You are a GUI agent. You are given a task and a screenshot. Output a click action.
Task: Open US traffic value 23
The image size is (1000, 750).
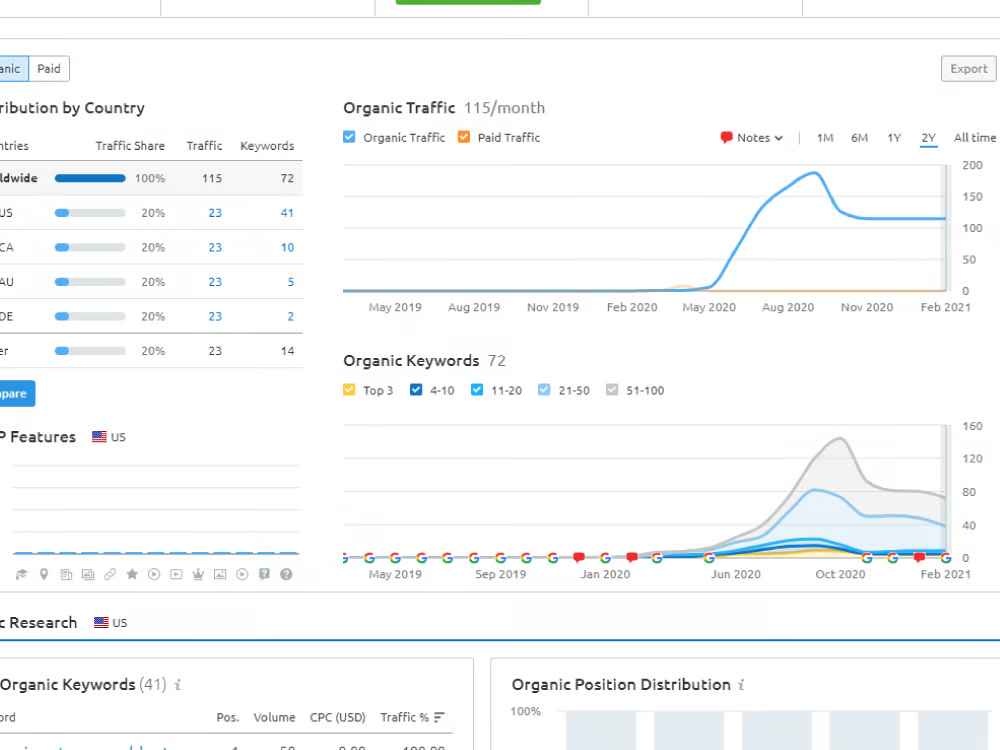click(215, 213)
